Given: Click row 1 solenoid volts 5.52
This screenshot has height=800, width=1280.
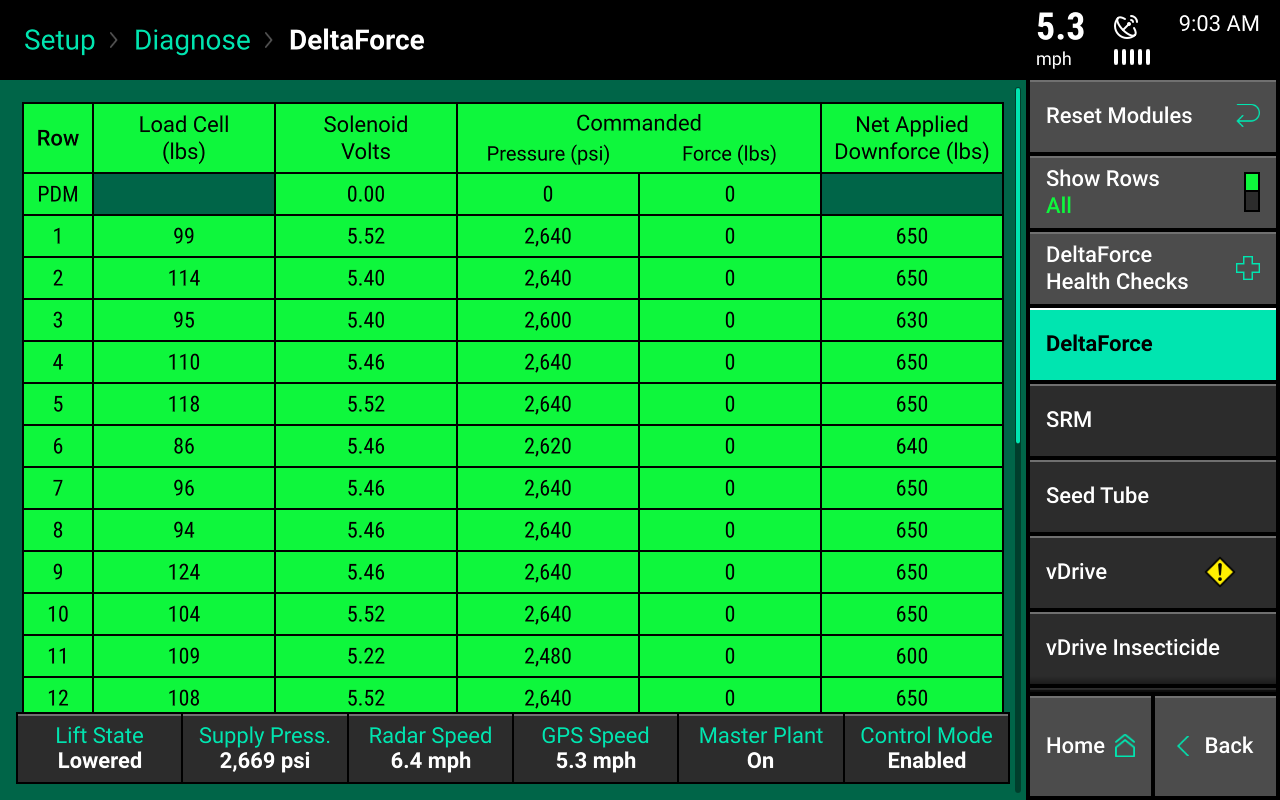Looking at the screenshot, I should click(366, 236).
